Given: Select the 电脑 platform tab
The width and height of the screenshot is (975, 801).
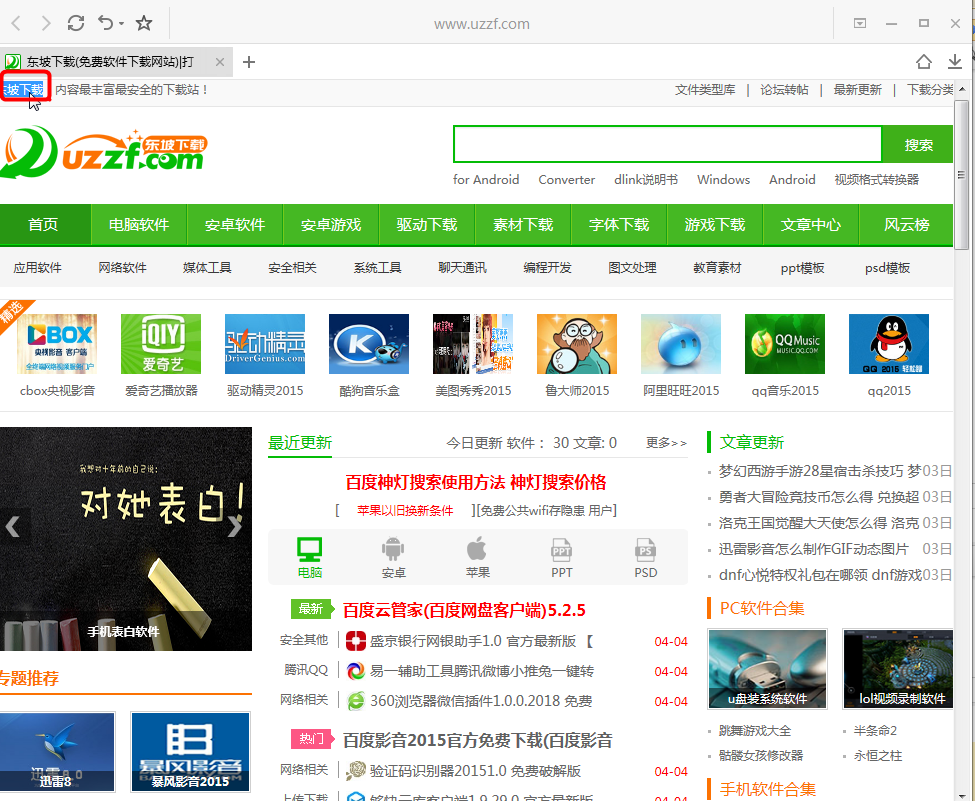Looking at the screenshot, I should point(310,557).
